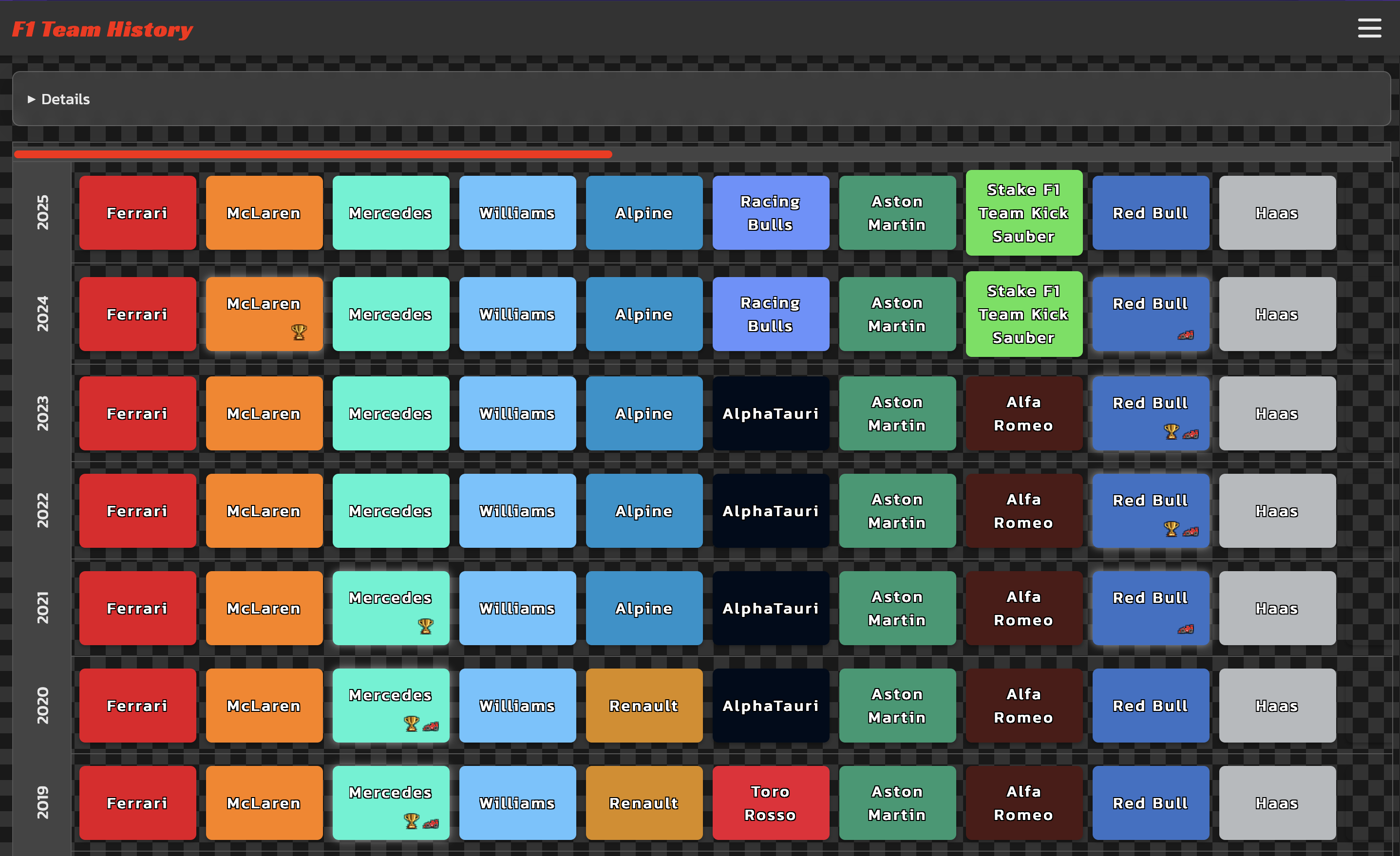Open the 2024 Aston Martin card
Image resolution: width=1400 pixels, height=856 pixels.
(x=897, y=314)
